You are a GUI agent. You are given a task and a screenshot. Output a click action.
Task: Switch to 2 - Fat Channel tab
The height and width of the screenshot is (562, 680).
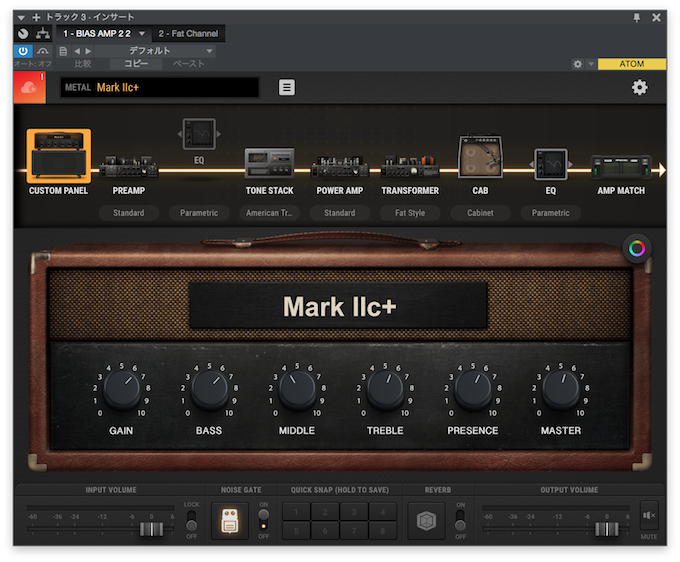point(188,33)
